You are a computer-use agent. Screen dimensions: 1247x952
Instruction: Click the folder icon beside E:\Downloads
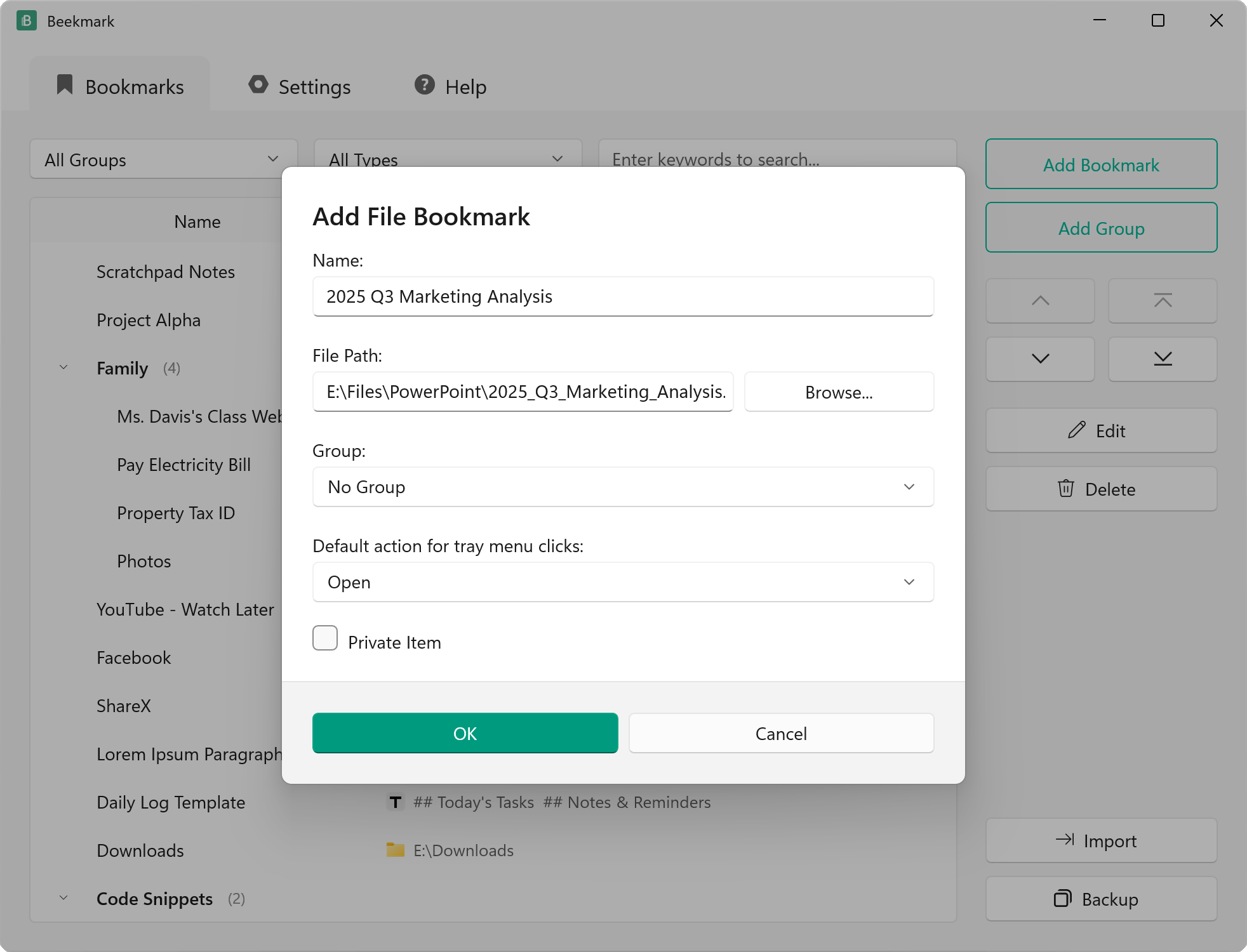click(396, 850)
